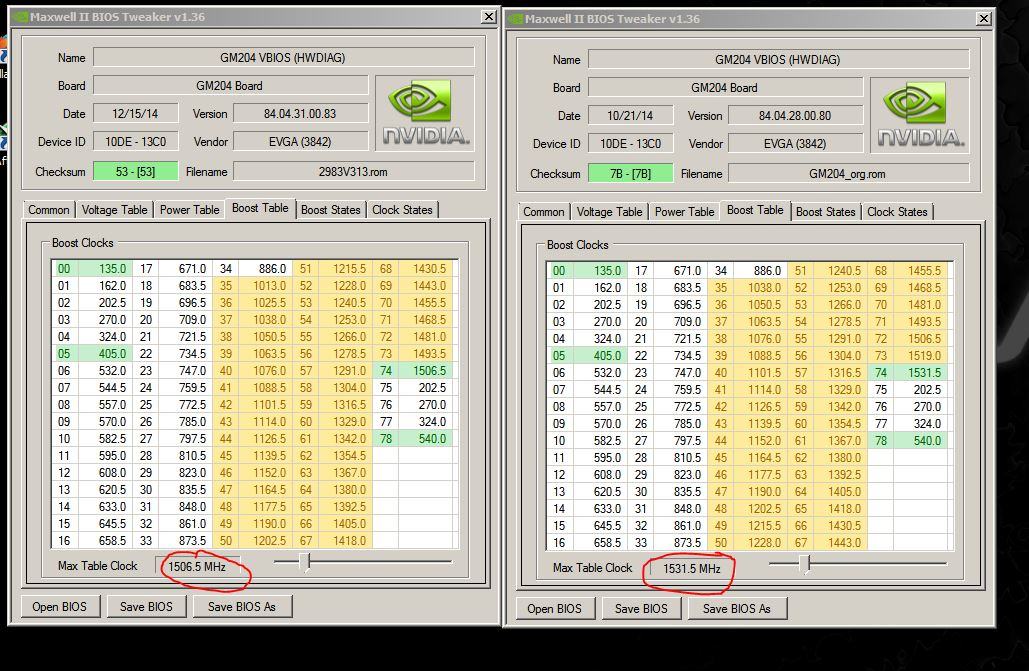Viewport: 1029px width, 671px height.
Task: Select cell 540.0 at index 78, right table
Action: click(x=920, y=441)
